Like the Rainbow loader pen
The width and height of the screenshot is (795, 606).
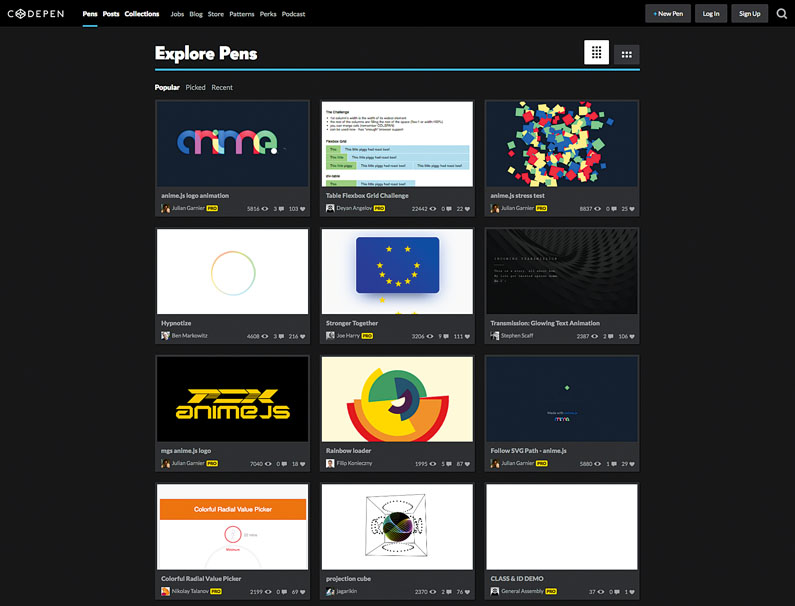[x=467, y=464]
